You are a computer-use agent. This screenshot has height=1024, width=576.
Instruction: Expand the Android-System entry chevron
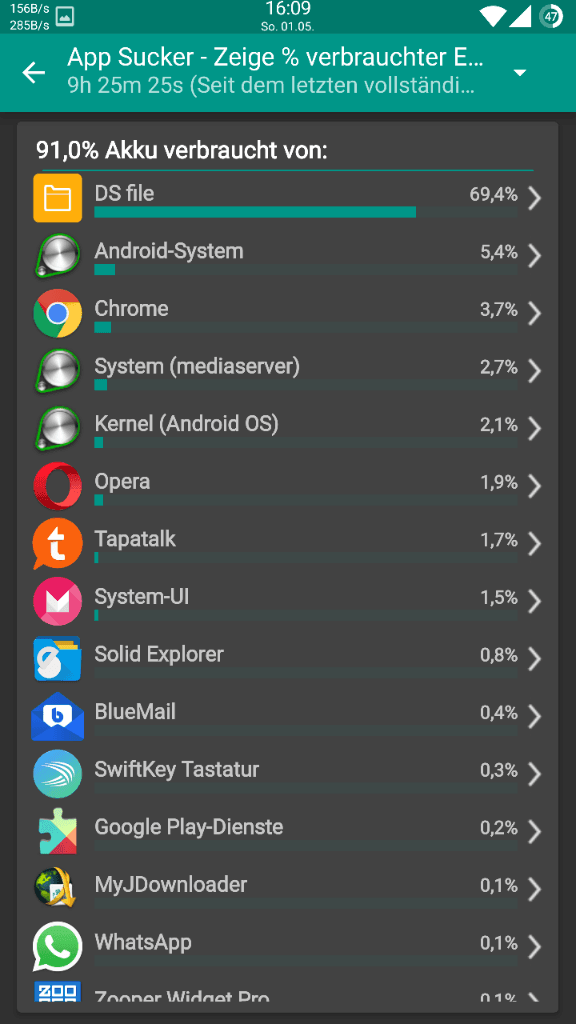535,255
